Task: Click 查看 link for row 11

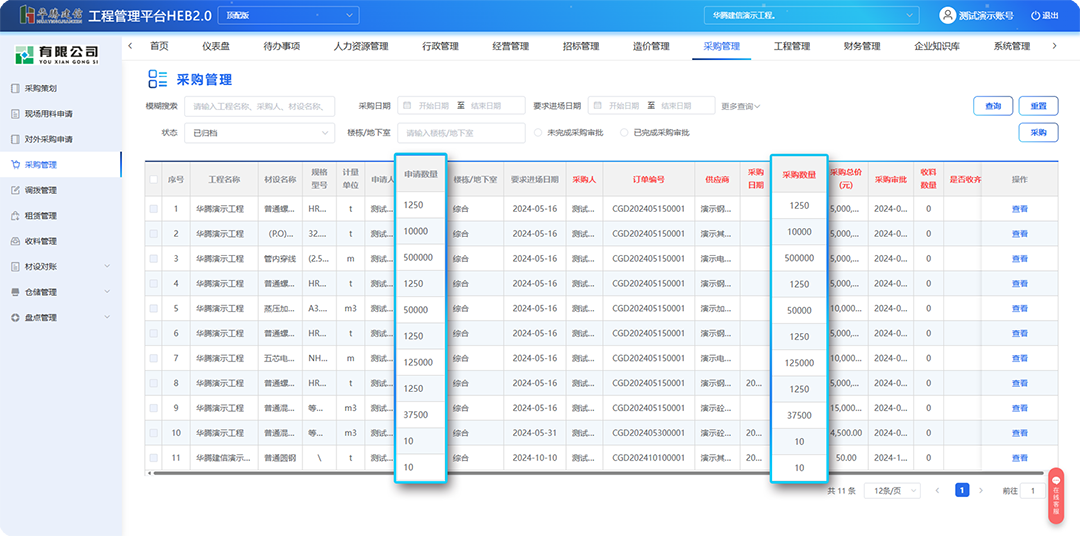Action: tap(1019, 457)
